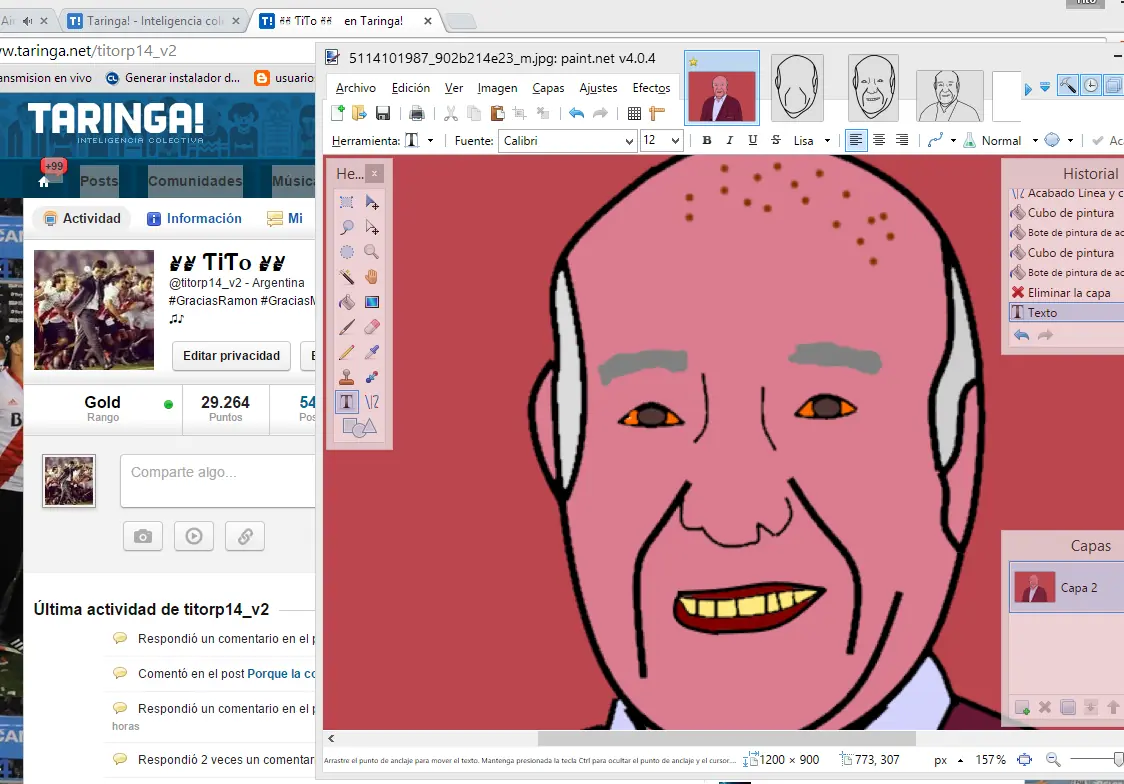This screenshot has height=784, width=1124.
Task: Open the image list dropdown arrow
Action: coord(1045,87)
